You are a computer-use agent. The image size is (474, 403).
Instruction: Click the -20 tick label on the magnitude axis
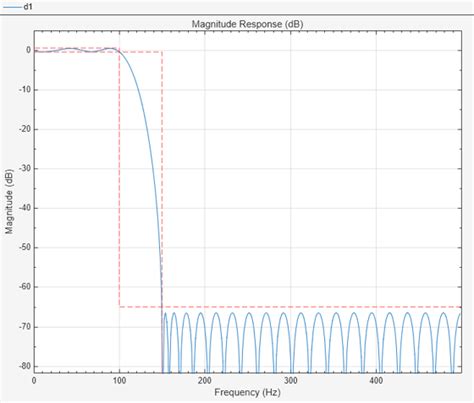tap(24, 129)
